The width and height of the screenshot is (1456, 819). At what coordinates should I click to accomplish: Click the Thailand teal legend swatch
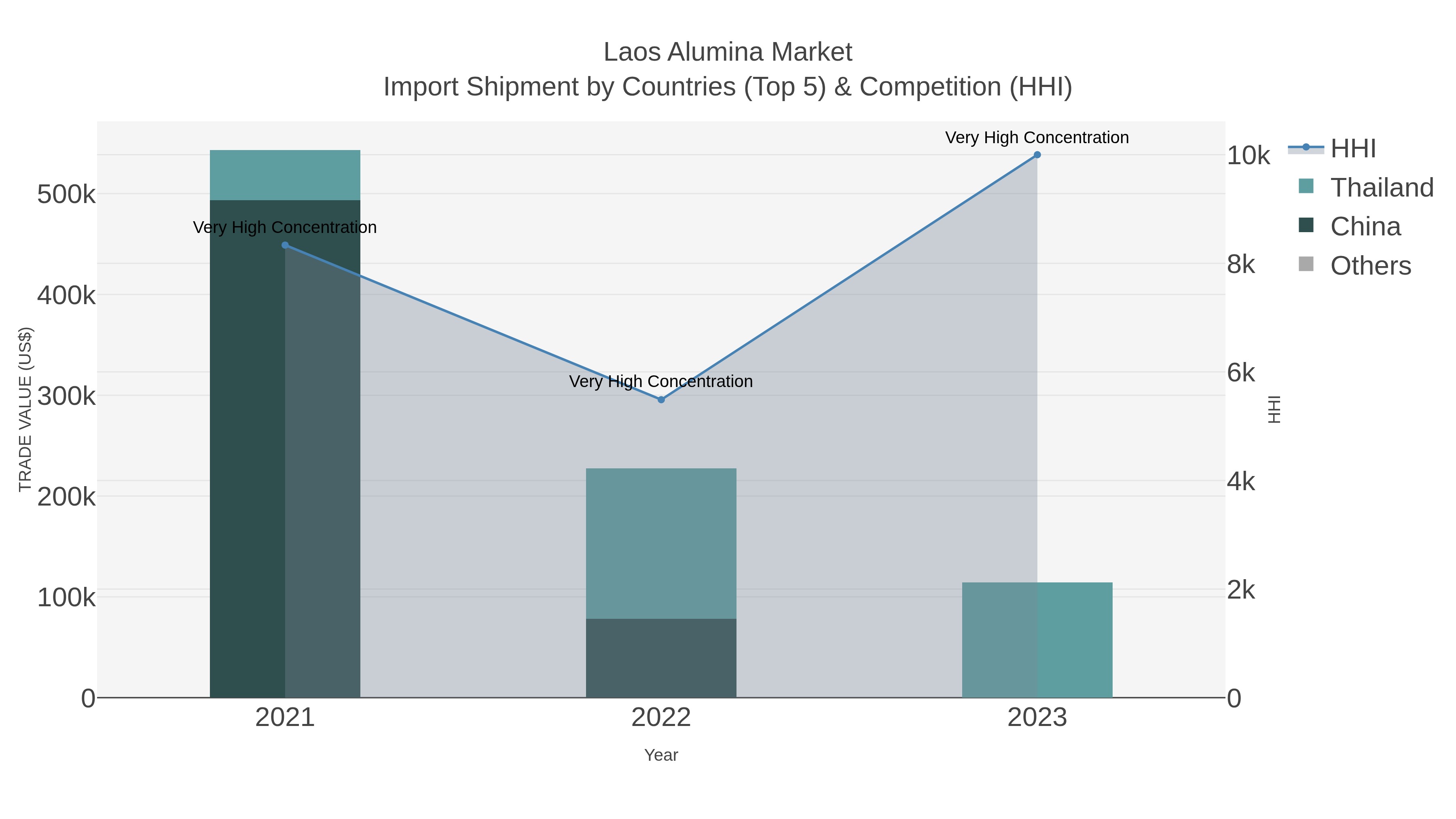coord(1306,186)
